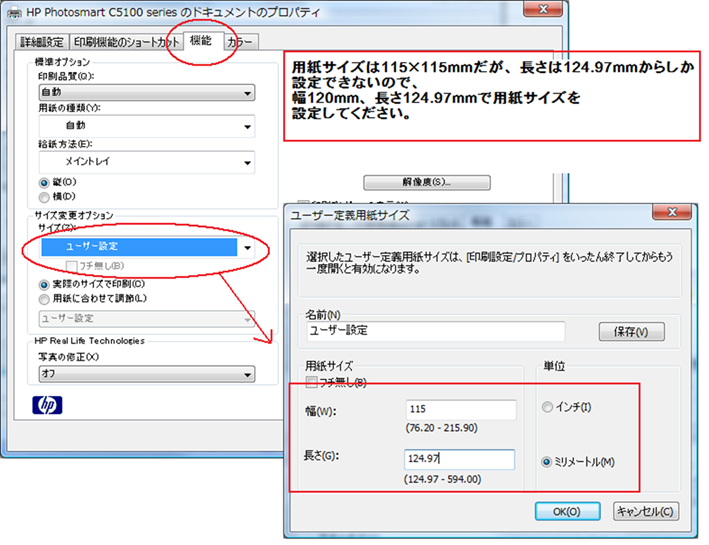Toggle フチ無し checkbox under the size dropdown
This screenshot has height=545, width=709.
point(71,266)
